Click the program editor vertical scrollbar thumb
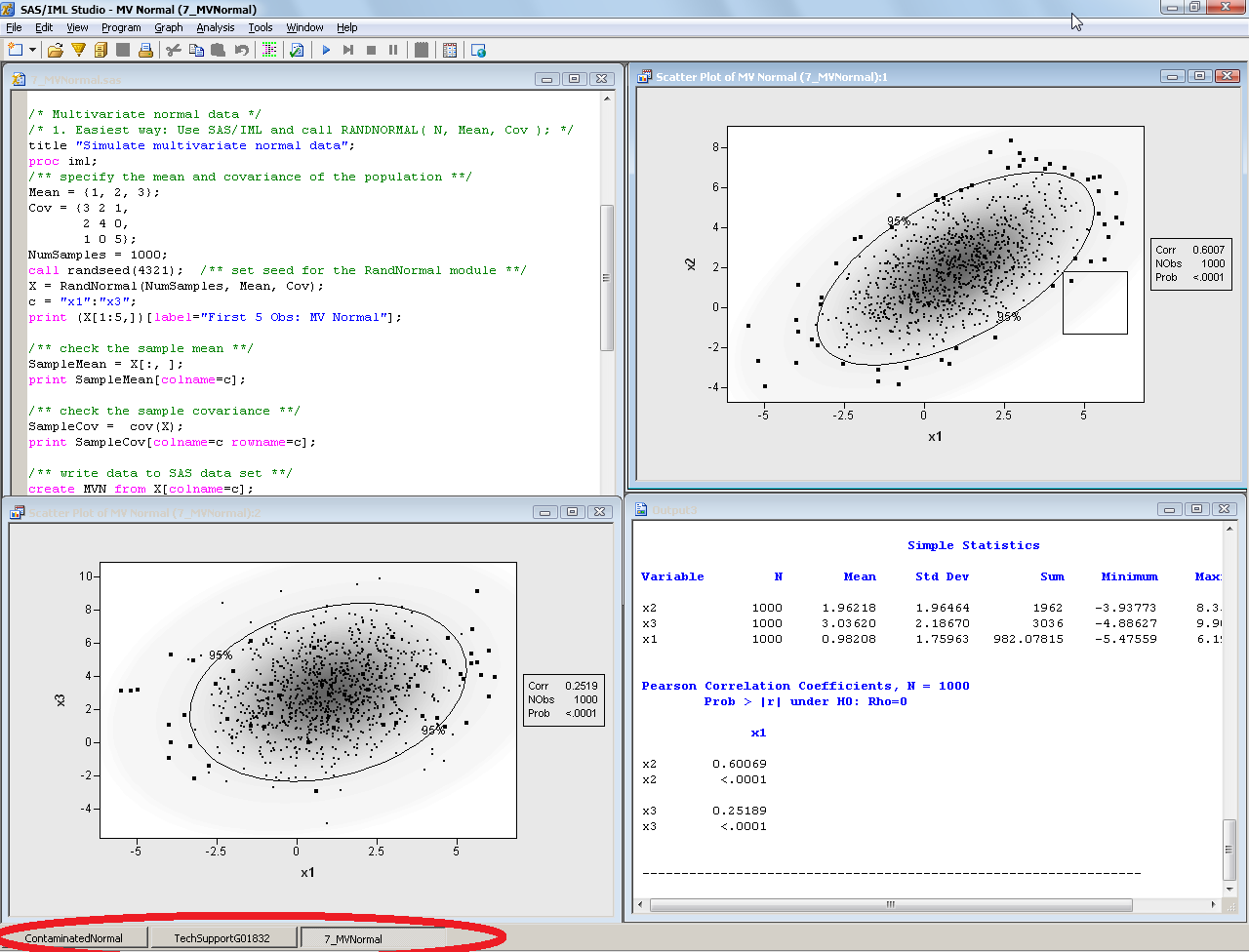This screenshot has height=952, width=1249. 606,277
